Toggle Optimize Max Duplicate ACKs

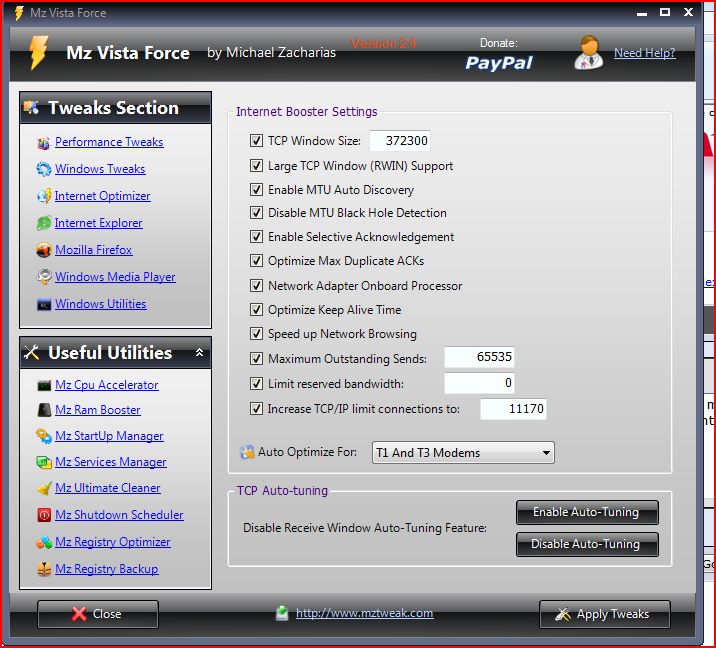tap(256, 261)
